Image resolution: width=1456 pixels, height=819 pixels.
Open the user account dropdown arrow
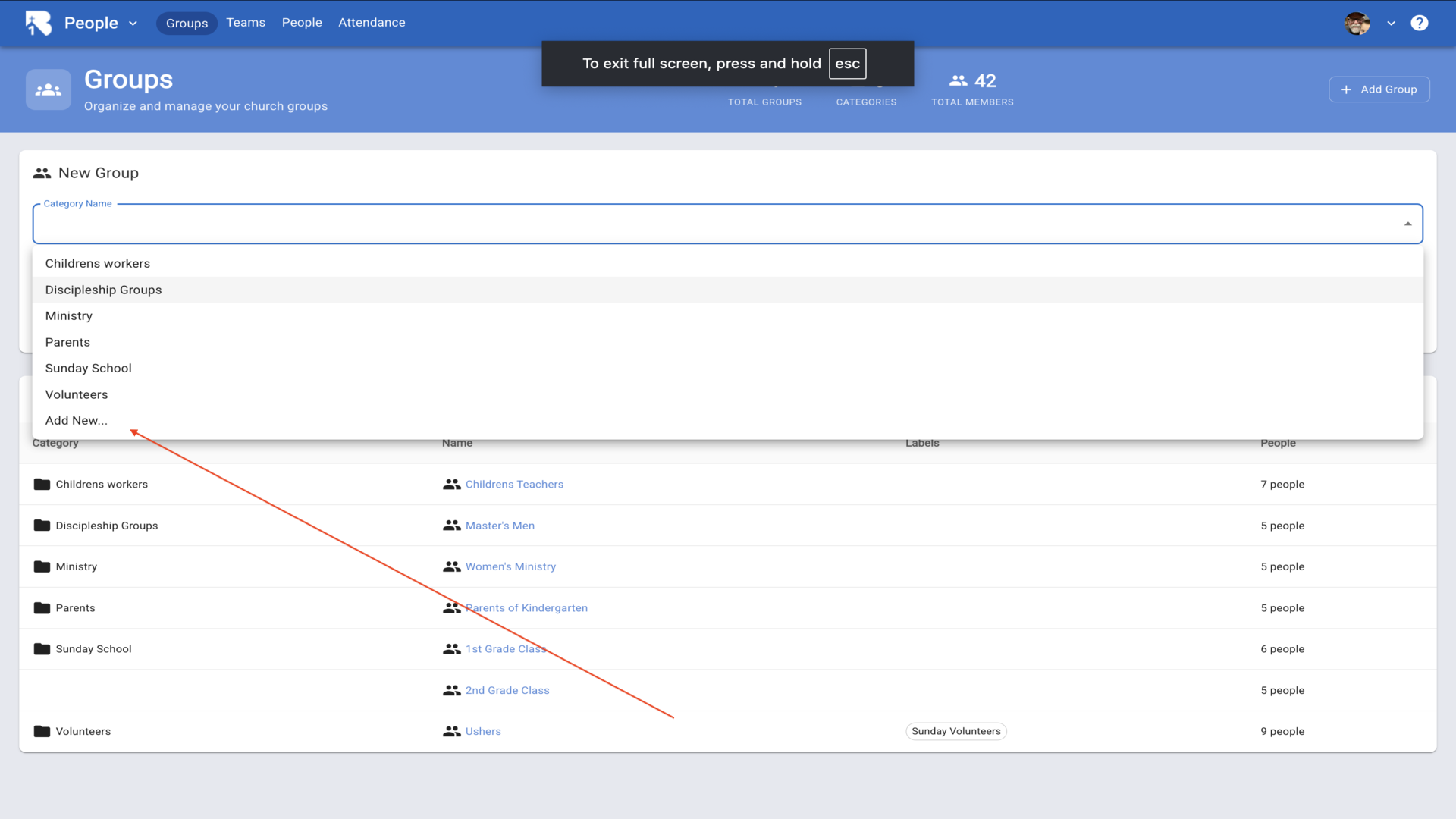(x=1391, y=24)
